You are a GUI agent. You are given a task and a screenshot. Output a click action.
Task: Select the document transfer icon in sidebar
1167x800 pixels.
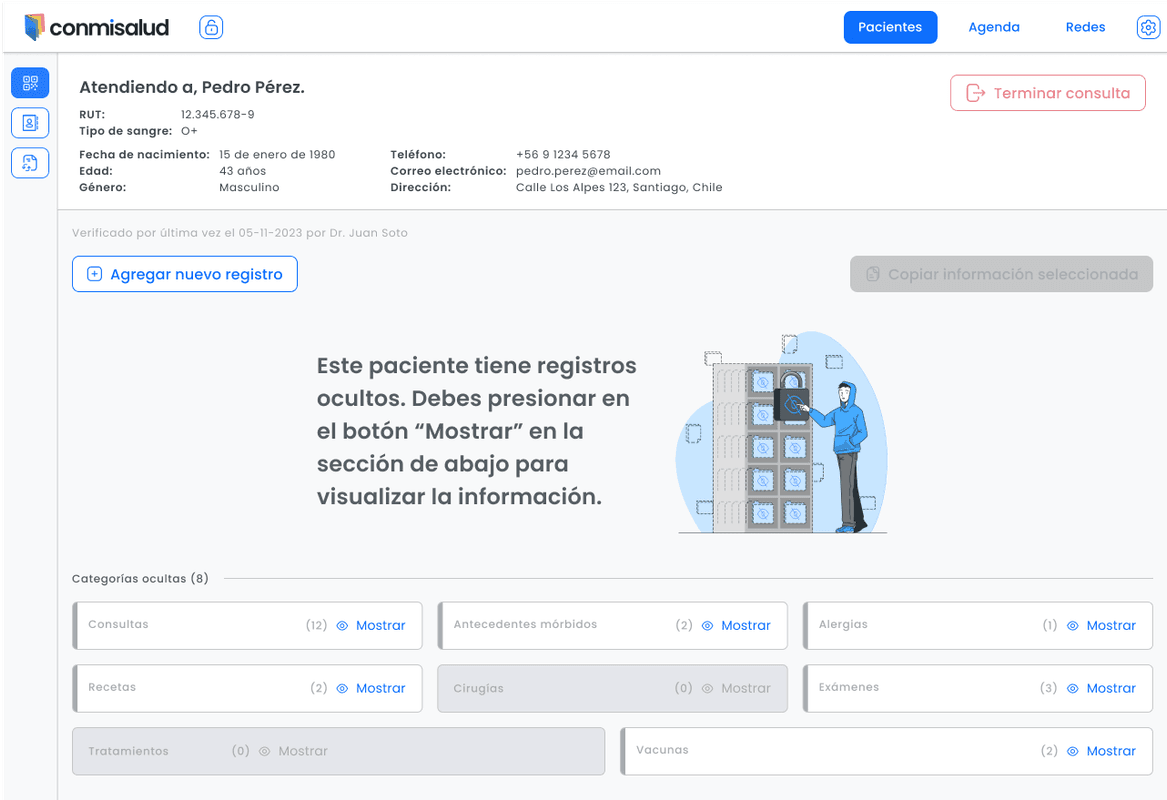pyautogui.click(x=29, y=162)
